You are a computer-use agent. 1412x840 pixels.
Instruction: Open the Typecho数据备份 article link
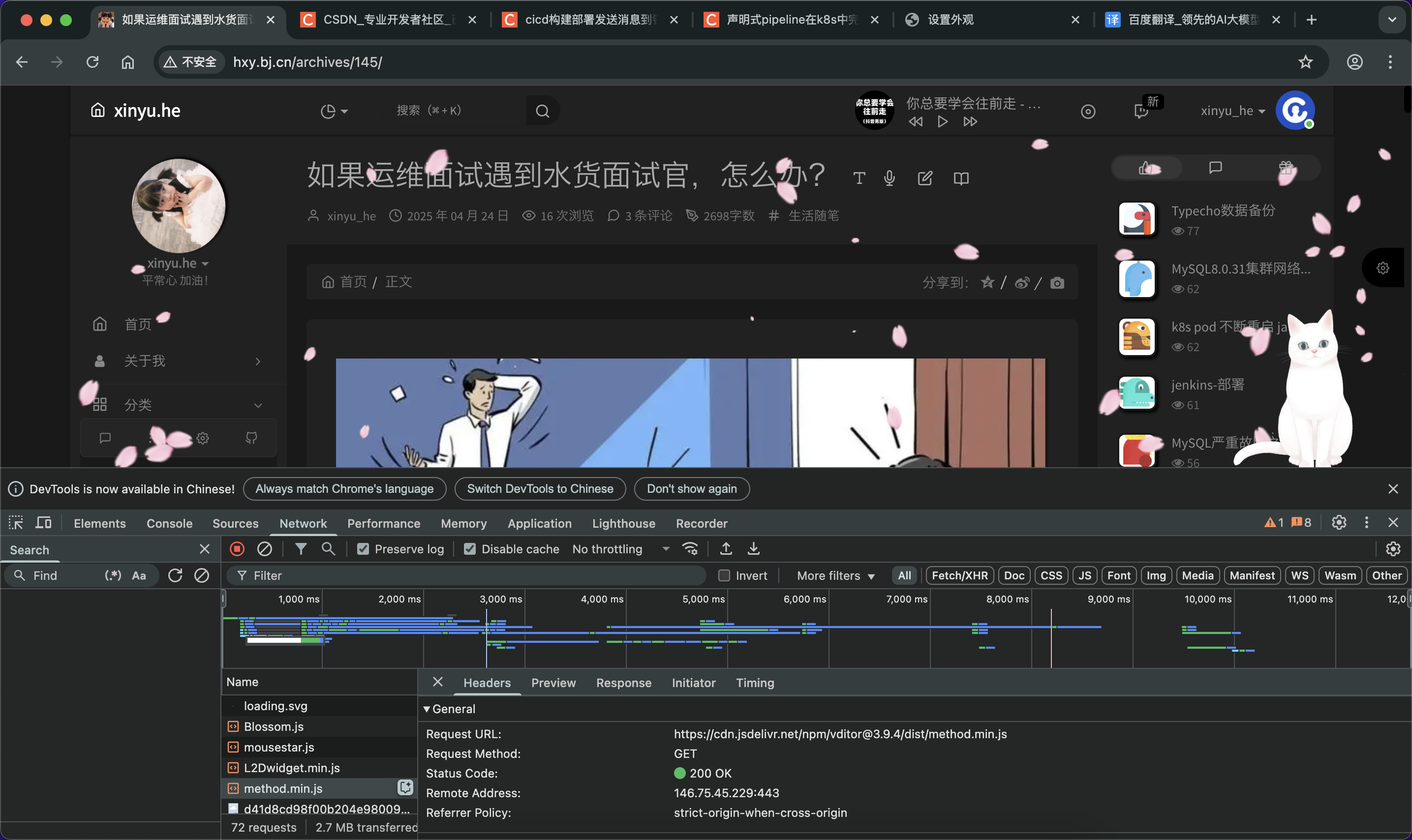tap(1223, 210)
